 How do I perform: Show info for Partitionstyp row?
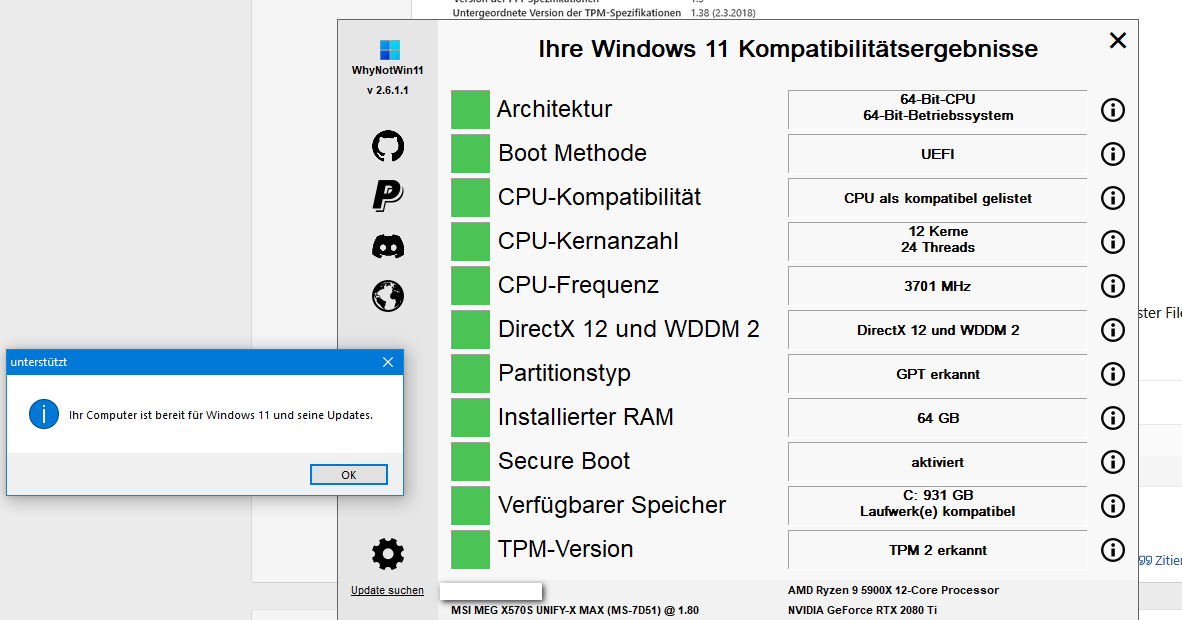tap(1113, 374)
